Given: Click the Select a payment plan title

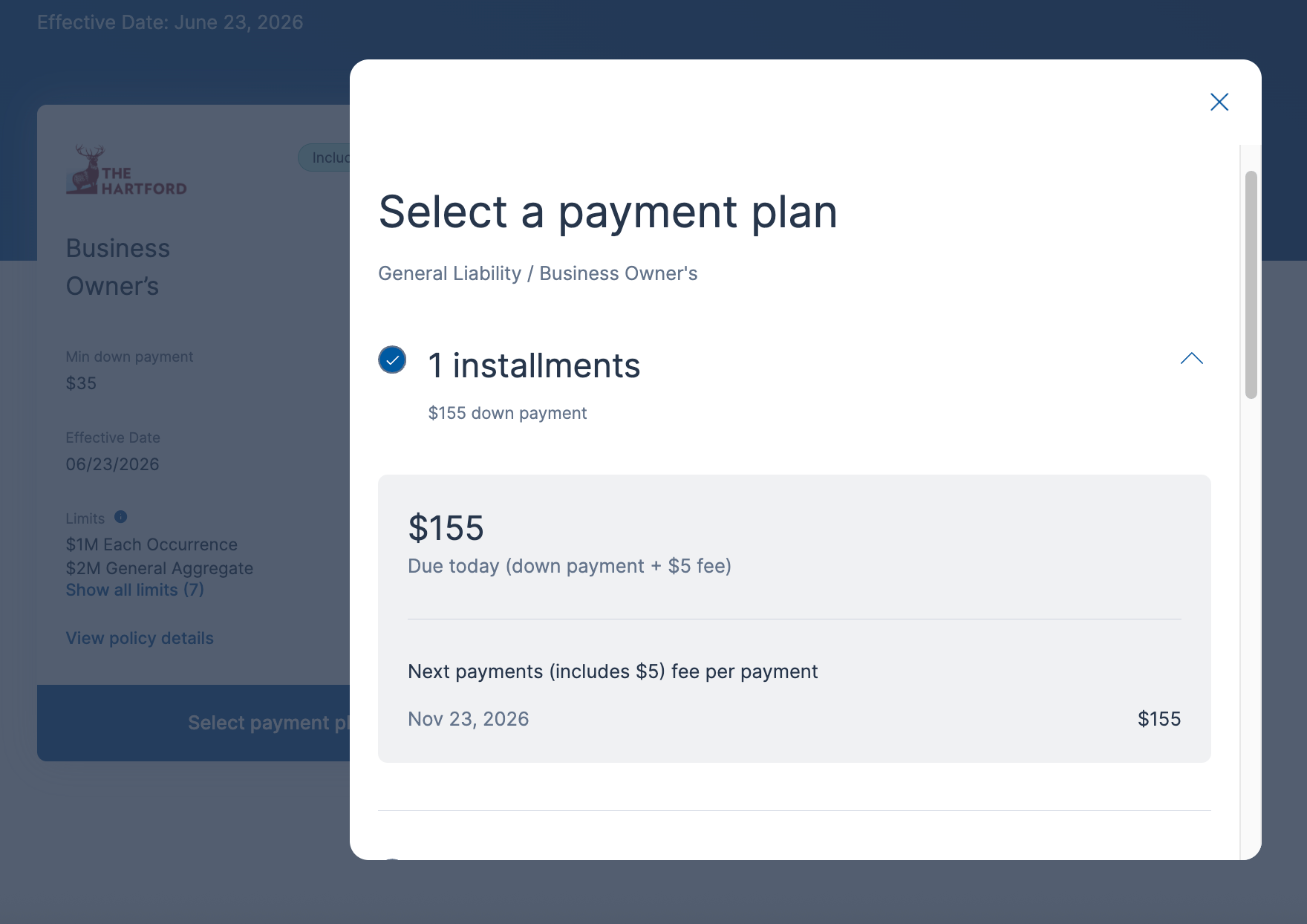Looking at the screenshot, I should (608, 212).
